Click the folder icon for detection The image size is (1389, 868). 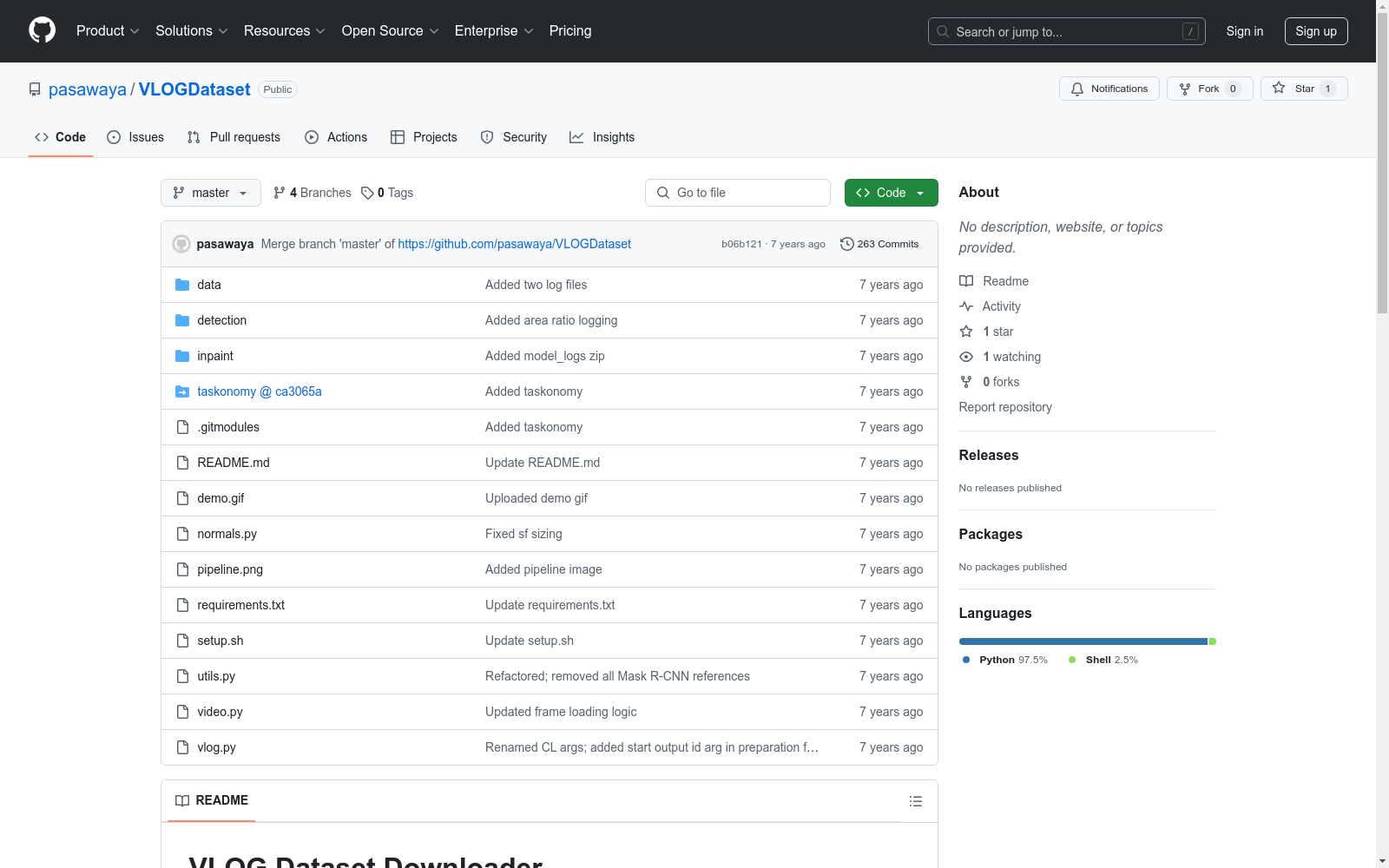[182, 320]
